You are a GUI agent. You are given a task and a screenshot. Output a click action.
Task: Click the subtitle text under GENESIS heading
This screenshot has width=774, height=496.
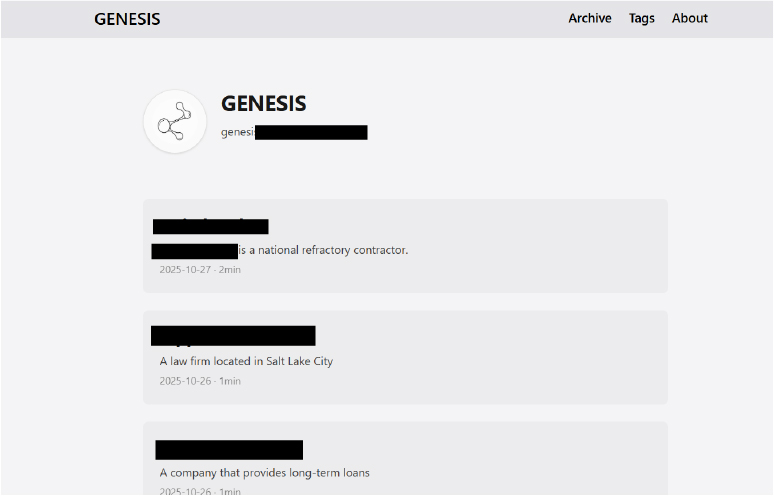coord(294,132)
